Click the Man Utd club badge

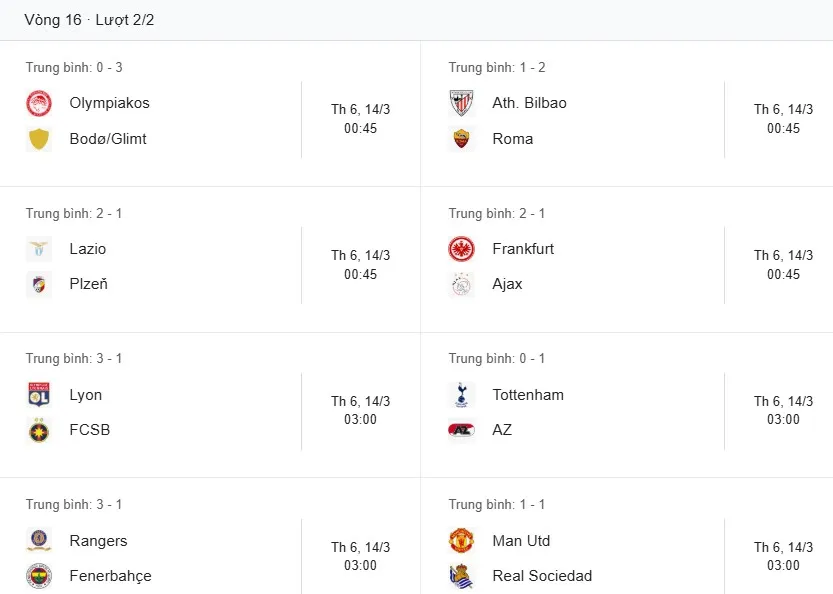coord(461,541)
